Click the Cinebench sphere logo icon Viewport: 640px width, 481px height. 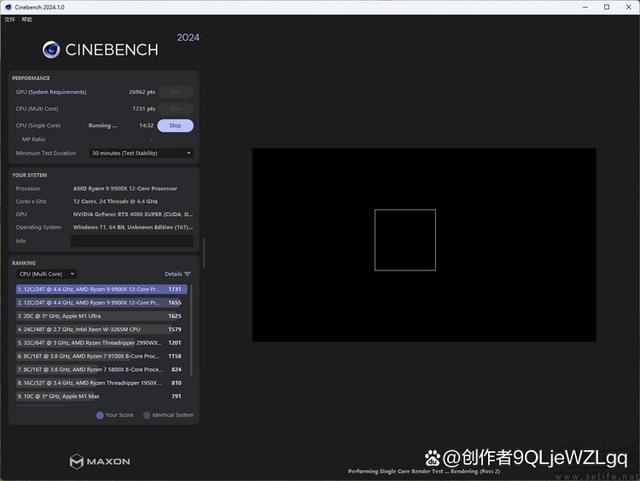tap(51, 50)
